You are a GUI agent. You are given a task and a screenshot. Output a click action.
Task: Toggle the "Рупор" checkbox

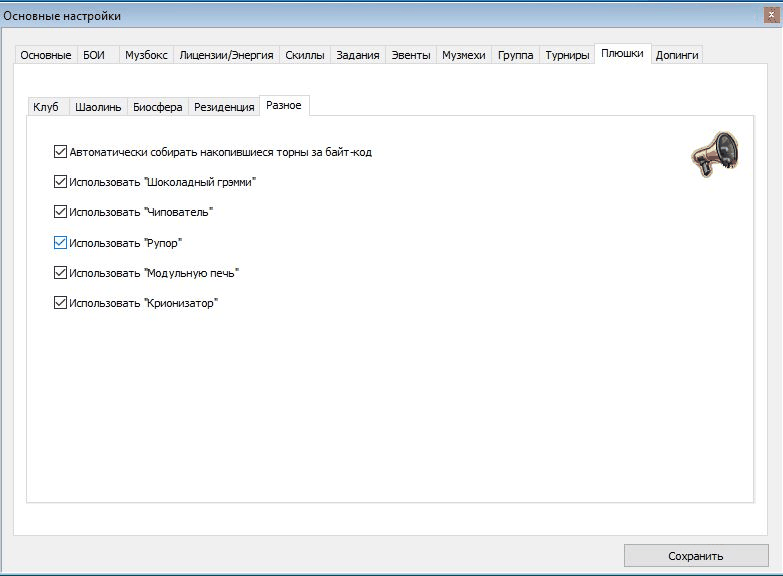pos(60,243)
